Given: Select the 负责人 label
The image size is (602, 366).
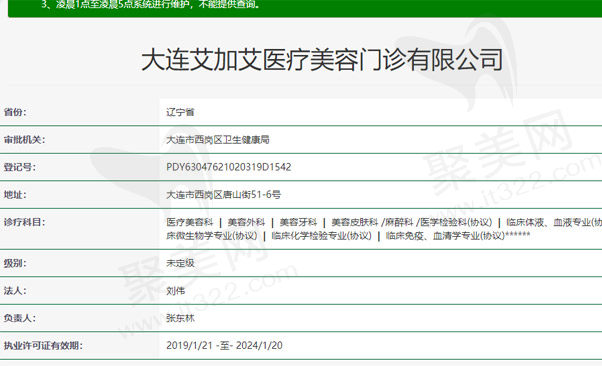Looking at the screenshot, I should click(20, 318).
